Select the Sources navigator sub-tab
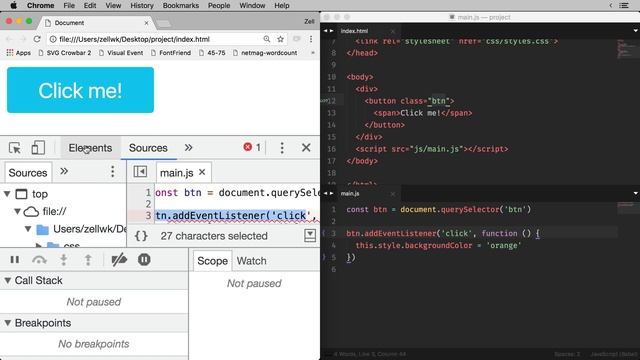Image resolution: width=640 pixels, height=360 pixels. click(28, 173)
